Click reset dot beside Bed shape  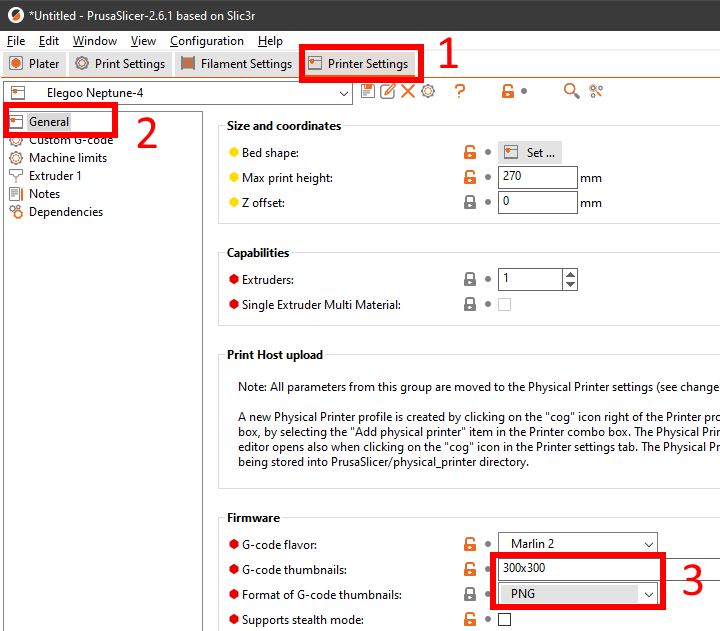(488, 152)
